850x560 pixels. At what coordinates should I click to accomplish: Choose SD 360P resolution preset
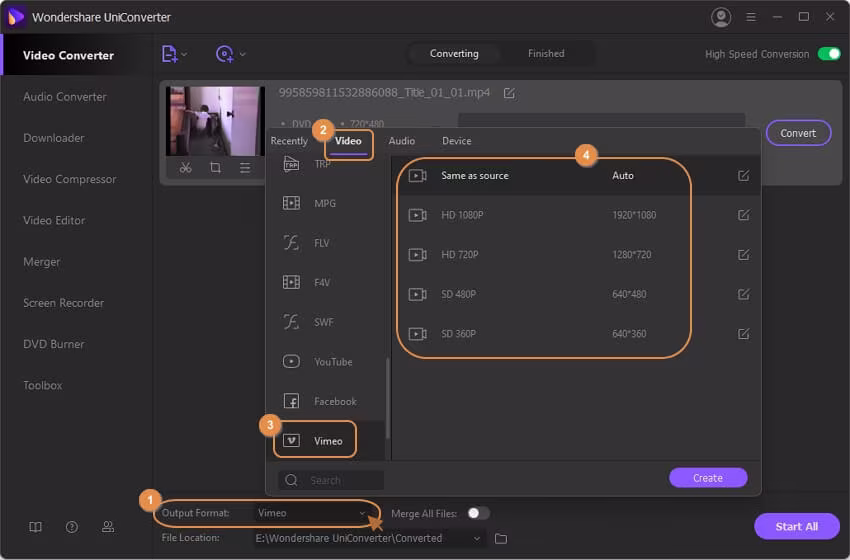[x=576, y=334]
